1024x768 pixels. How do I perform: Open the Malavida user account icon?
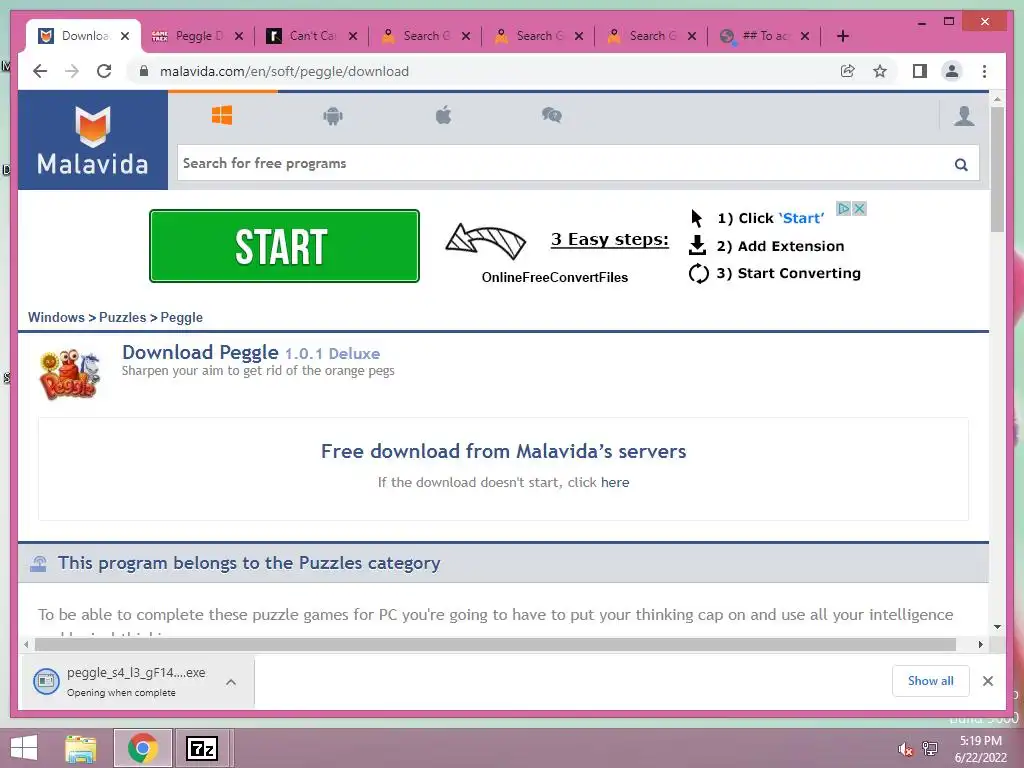[x=964, y=116]
